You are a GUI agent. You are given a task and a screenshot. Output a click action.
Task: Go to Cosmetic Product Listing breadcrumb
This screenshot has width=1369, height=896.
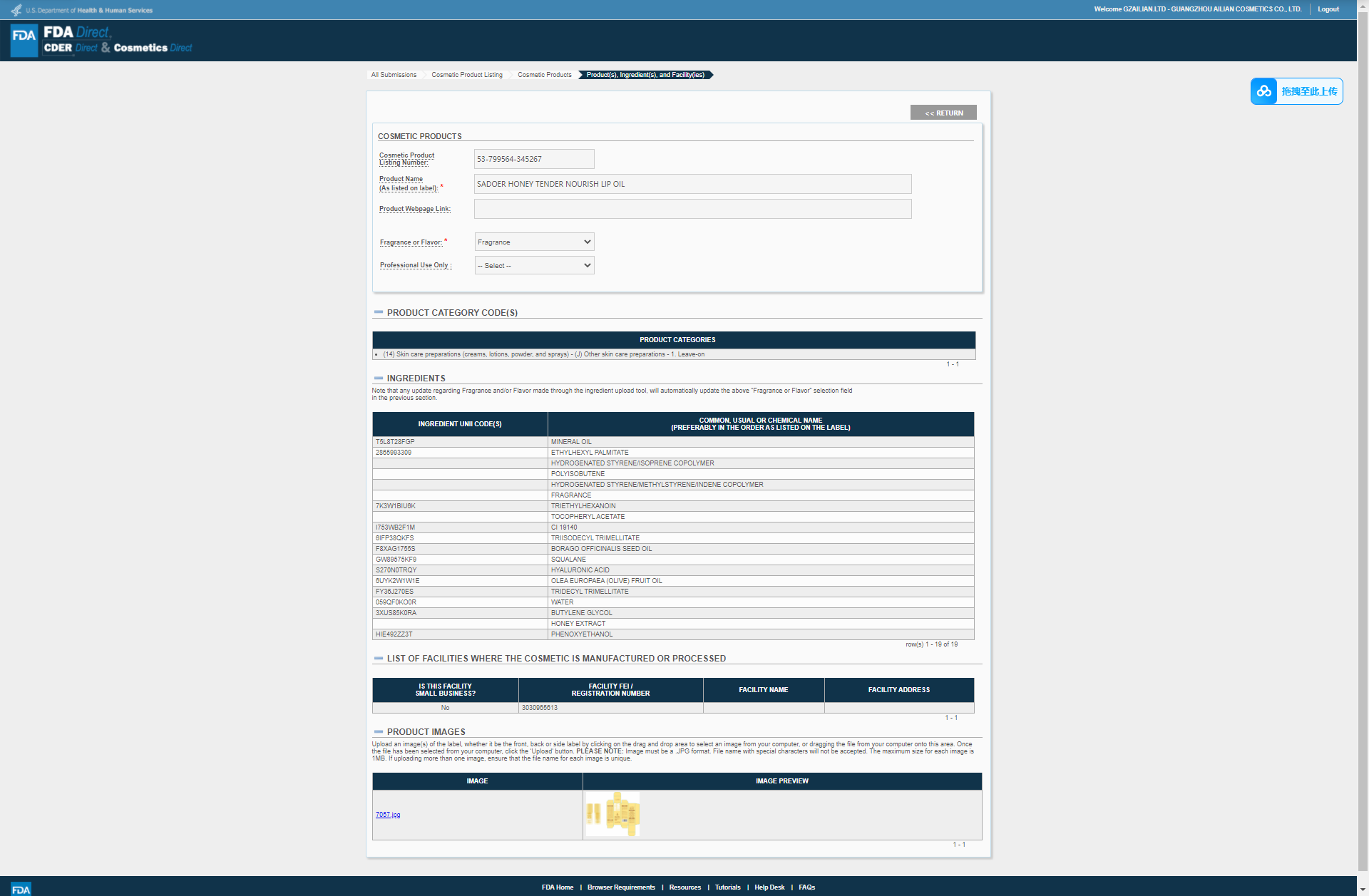pos(466,75)
